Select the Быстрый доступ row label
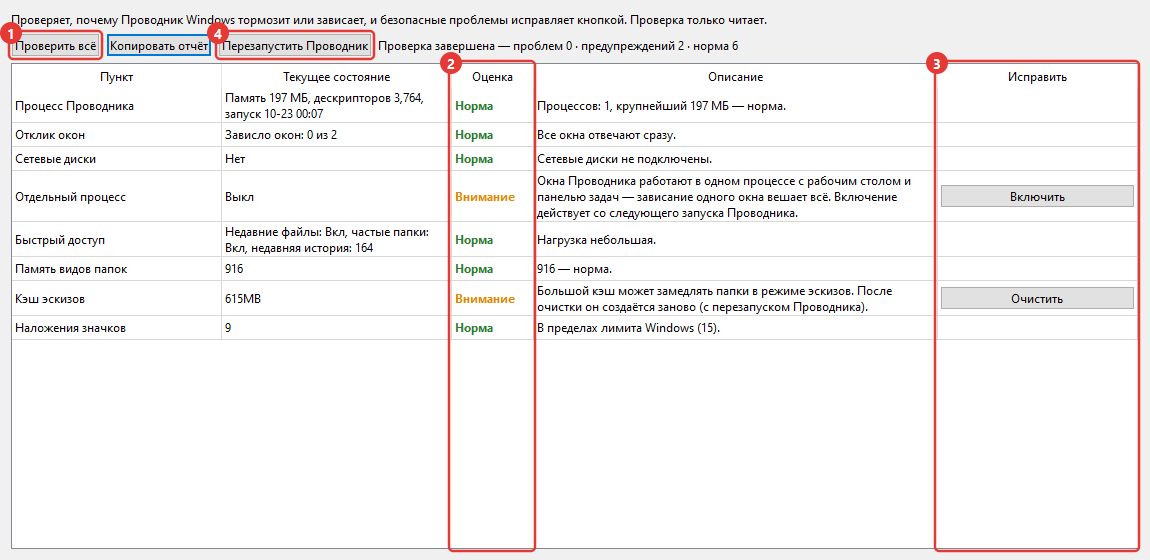 [61, 240]
